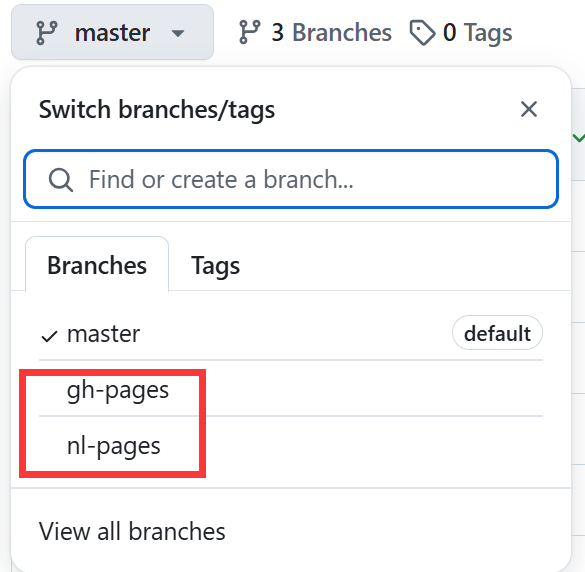Close the Switch branches/tags popup
Viewport: 585px width, 572px height.
529,109
